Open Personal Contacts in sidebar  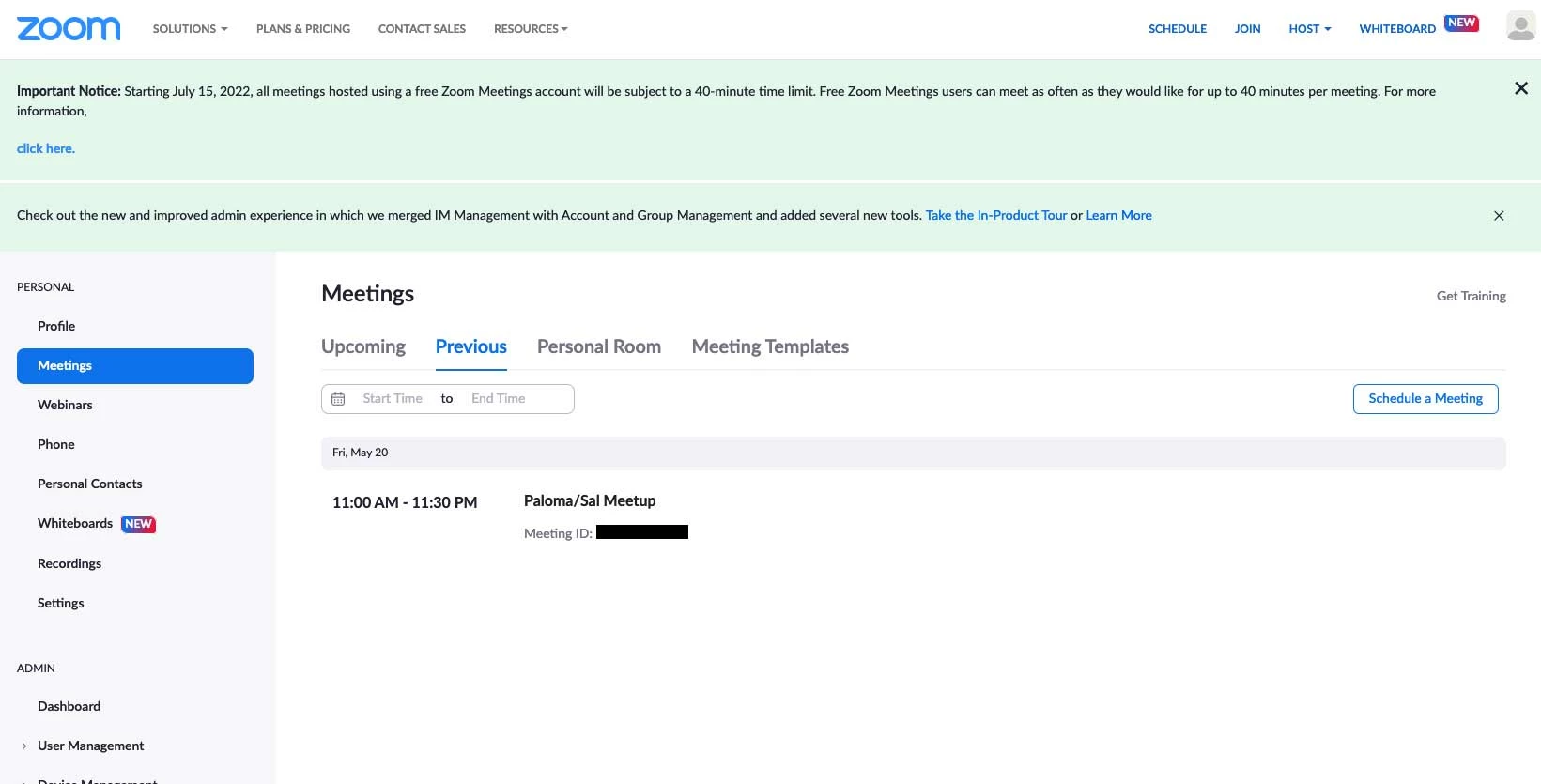(90, 484)
